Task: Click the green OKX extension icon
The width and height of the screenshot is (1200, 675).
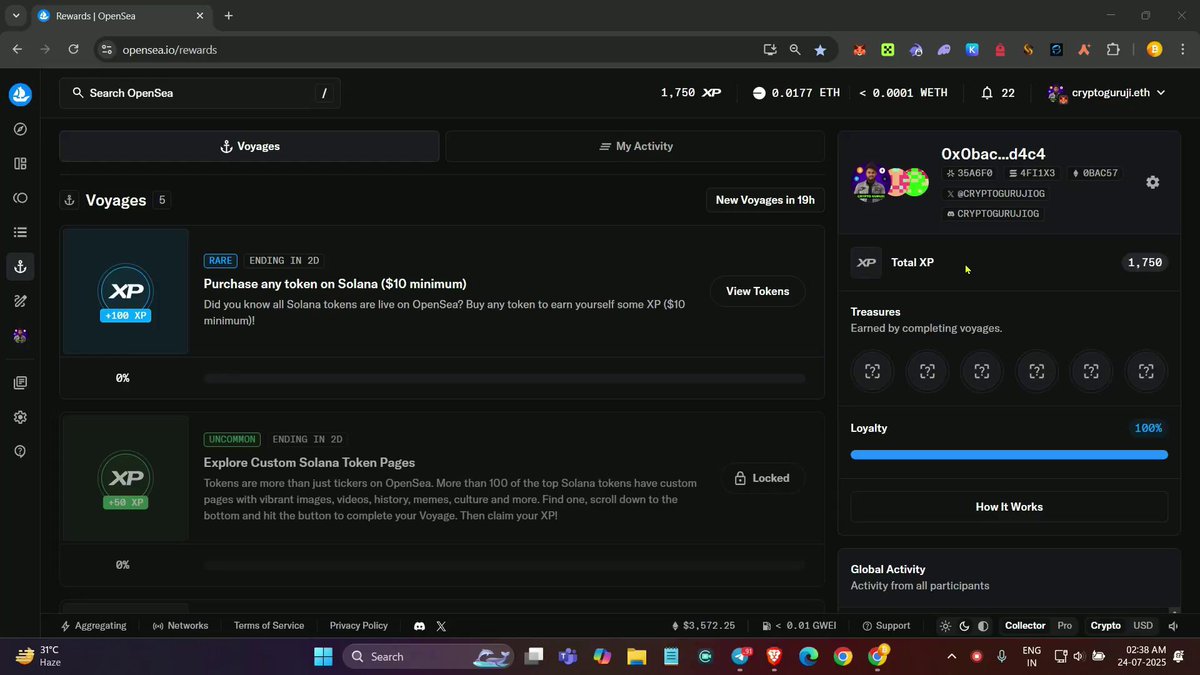Action: [887, 49]
